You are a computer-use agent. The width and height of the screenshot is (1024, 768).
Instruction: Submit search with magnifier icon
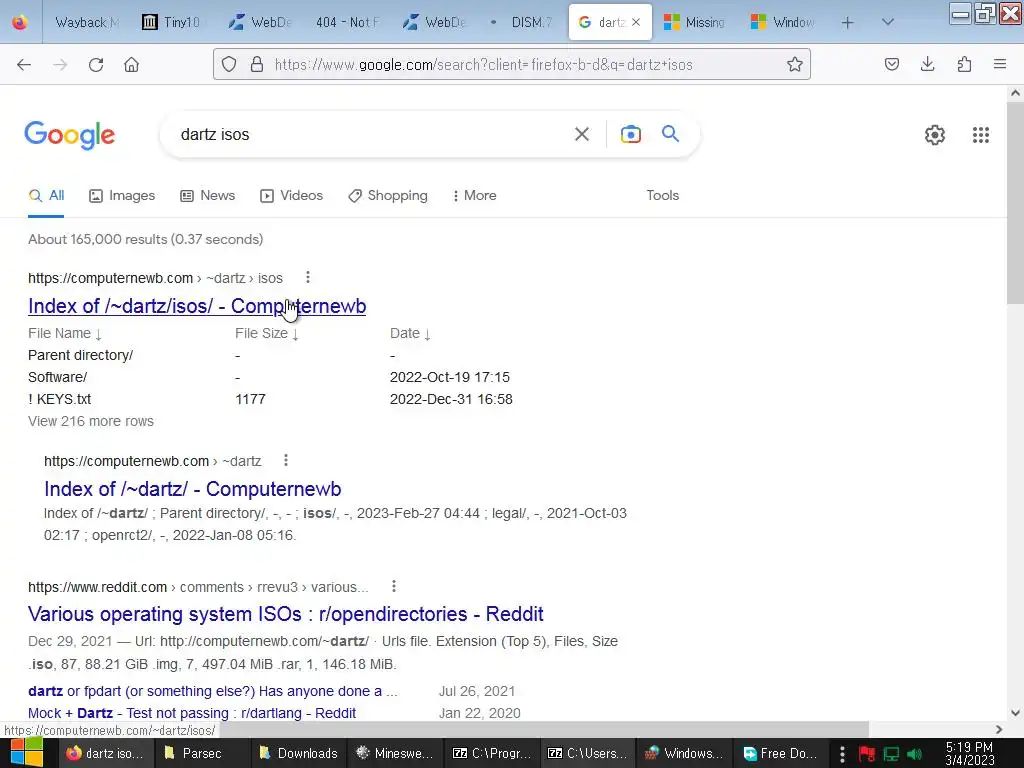[670, 134]
